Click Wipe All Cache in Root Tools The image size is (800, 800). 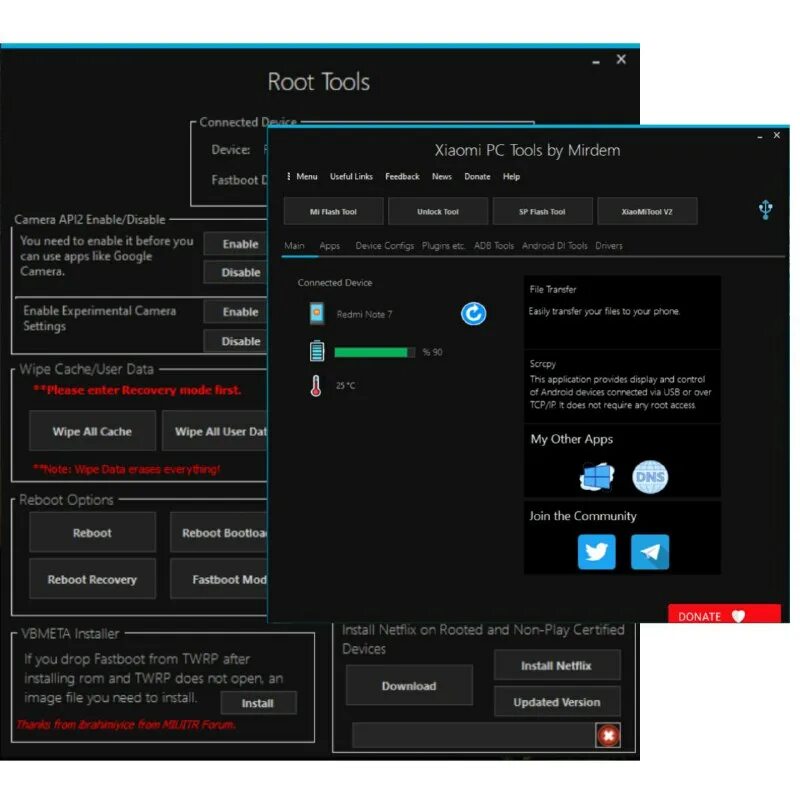coord(92,431)
